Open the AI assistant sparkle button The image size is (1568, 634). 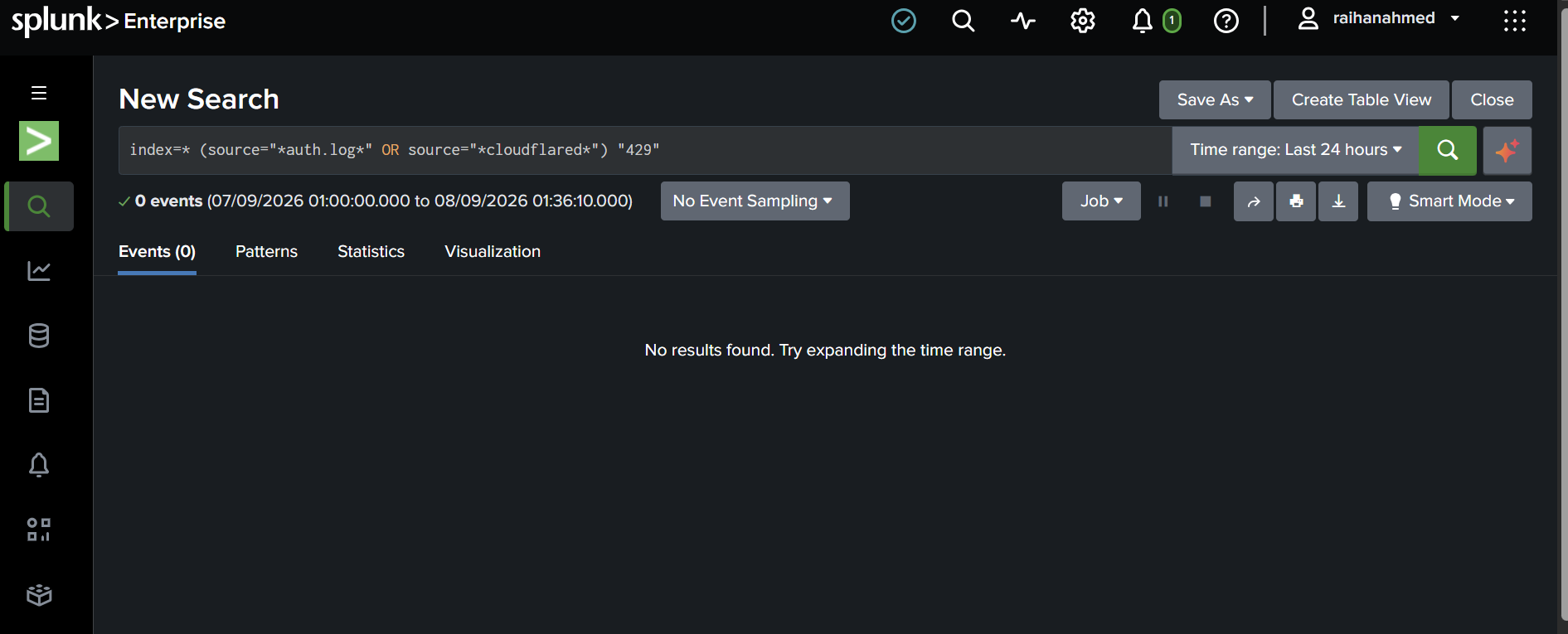click(1507, 150)
